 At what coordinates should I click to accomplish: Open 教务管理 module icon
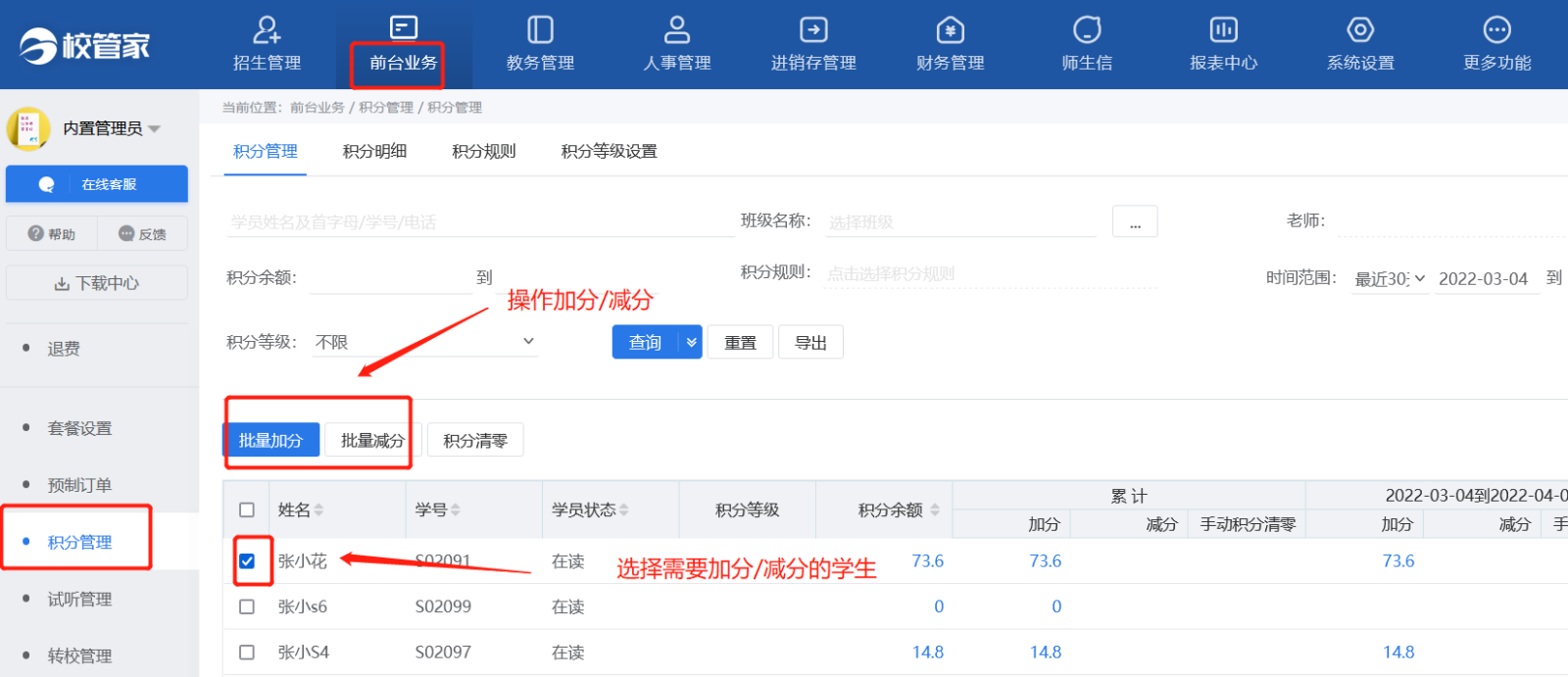[x=540, y=29]
